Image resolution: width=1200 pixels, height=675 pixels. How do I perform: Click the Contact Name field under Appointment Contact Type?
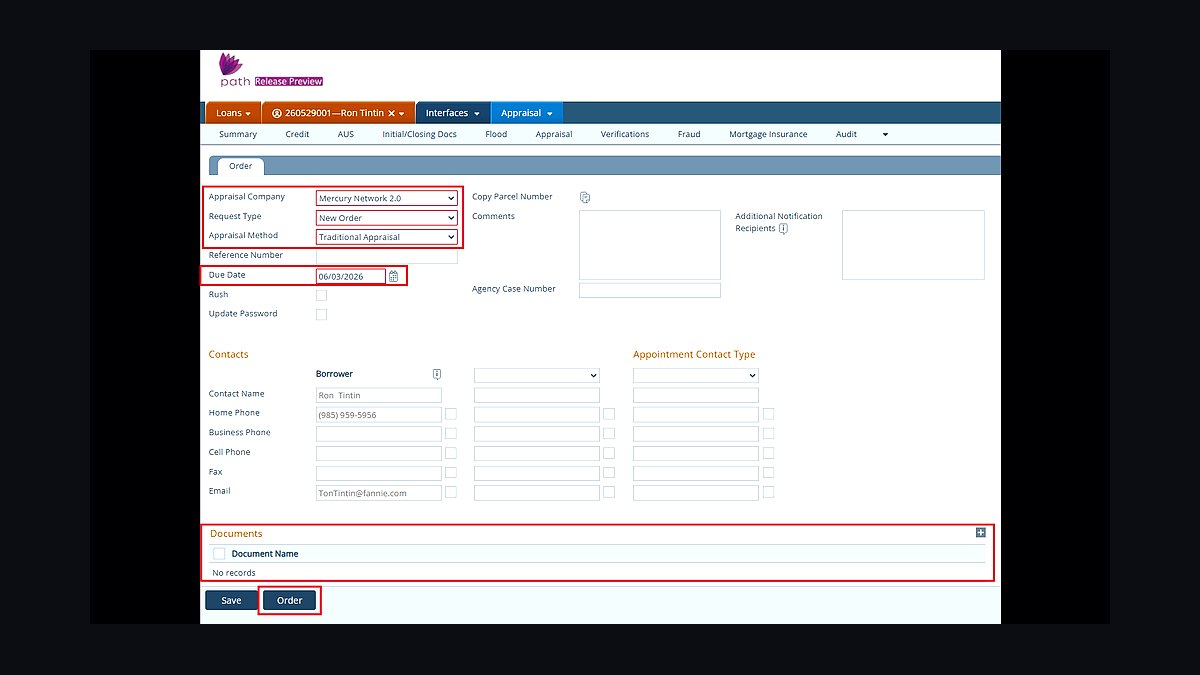(696, 395)
